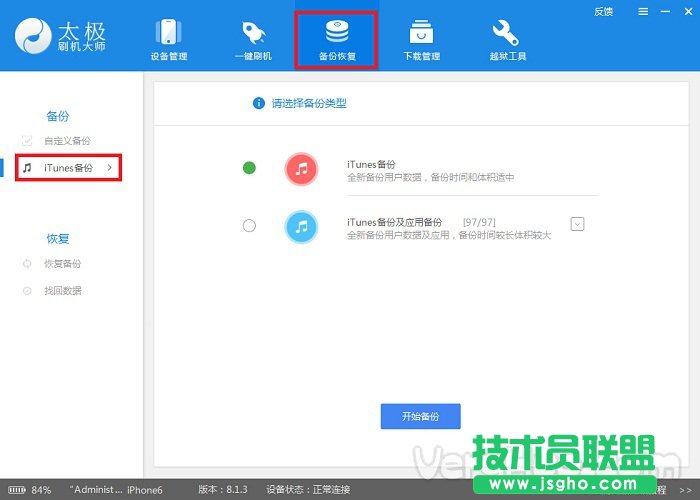The image size is (700, 500).
Task: Click the 84% battery text
Action: (x=41, y=490)
